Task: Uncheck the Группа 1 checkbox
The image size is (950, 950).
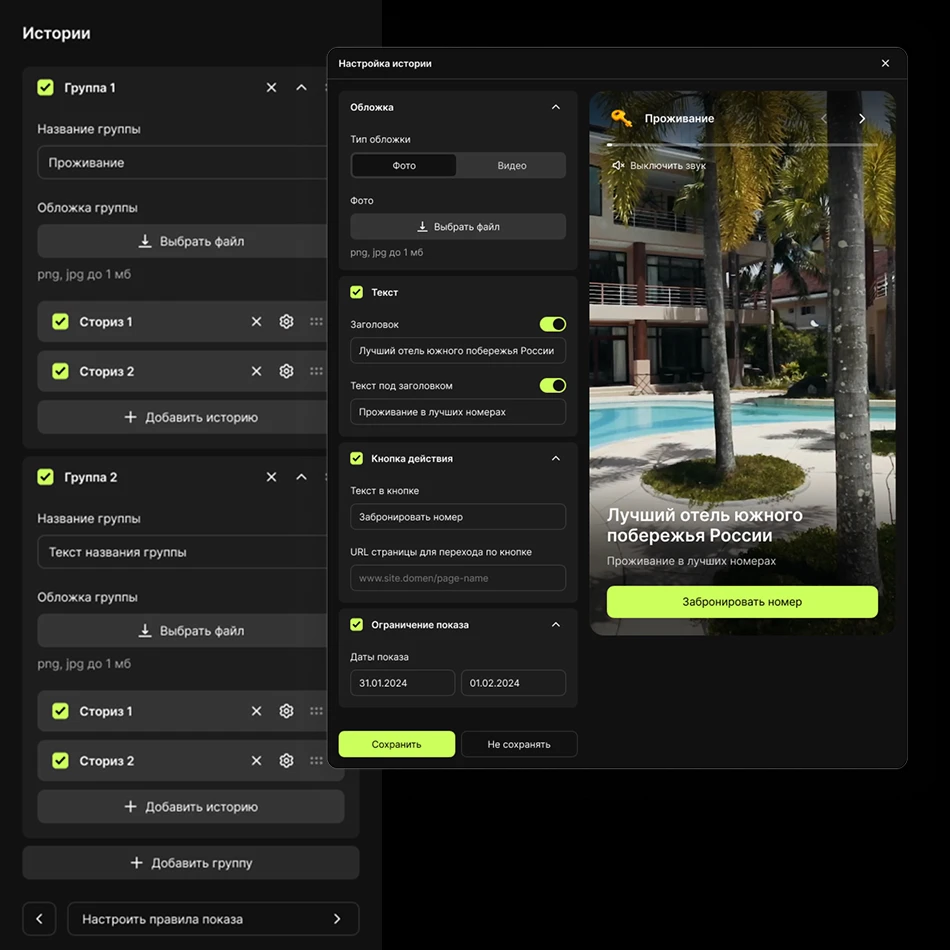Action: click(45, 88)
